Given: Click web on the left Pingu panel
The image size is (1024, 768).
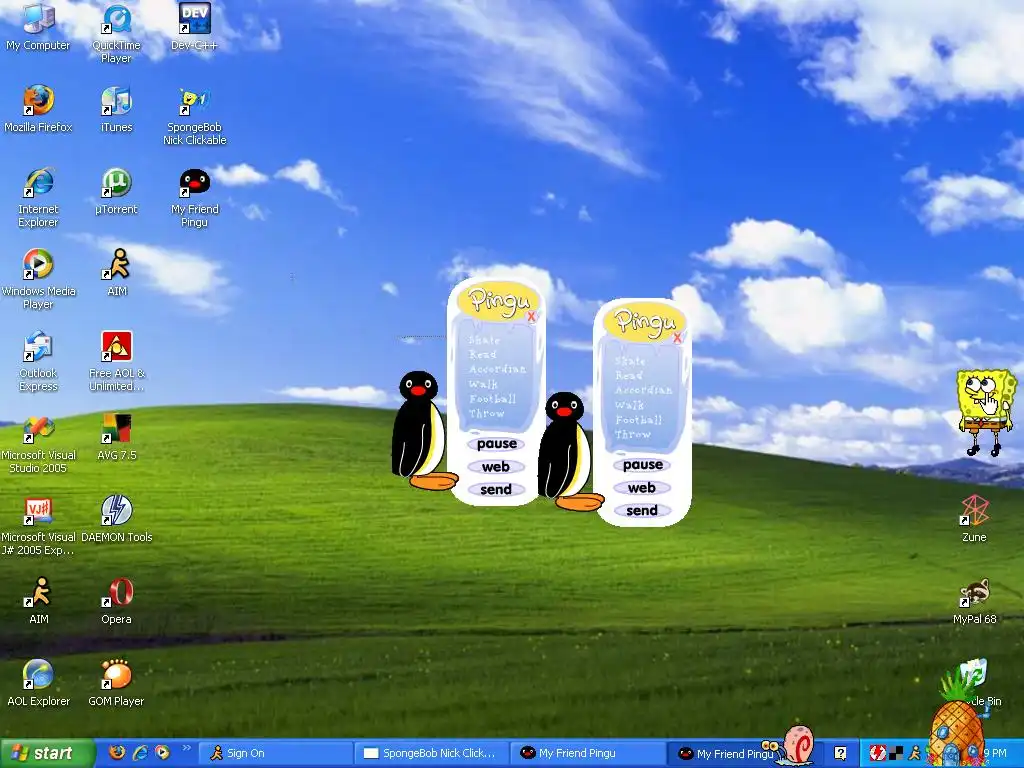Looking at the screenshot, I should click(x=496, y=467).
